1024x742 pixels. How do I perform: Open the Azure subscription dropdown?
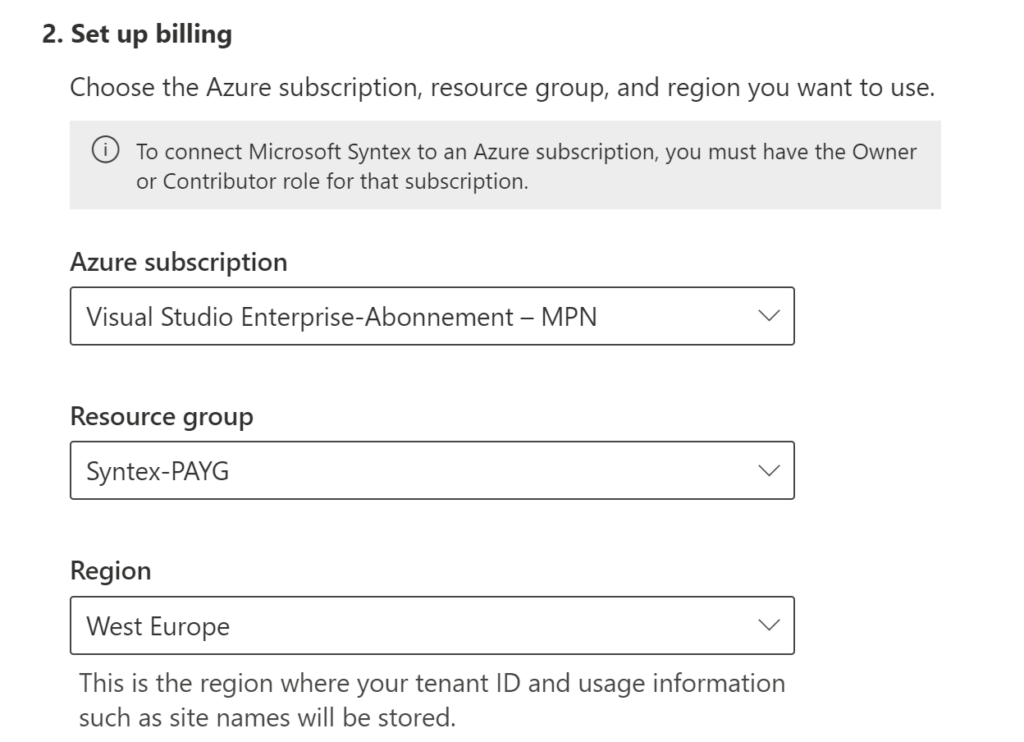click(432, 316)
